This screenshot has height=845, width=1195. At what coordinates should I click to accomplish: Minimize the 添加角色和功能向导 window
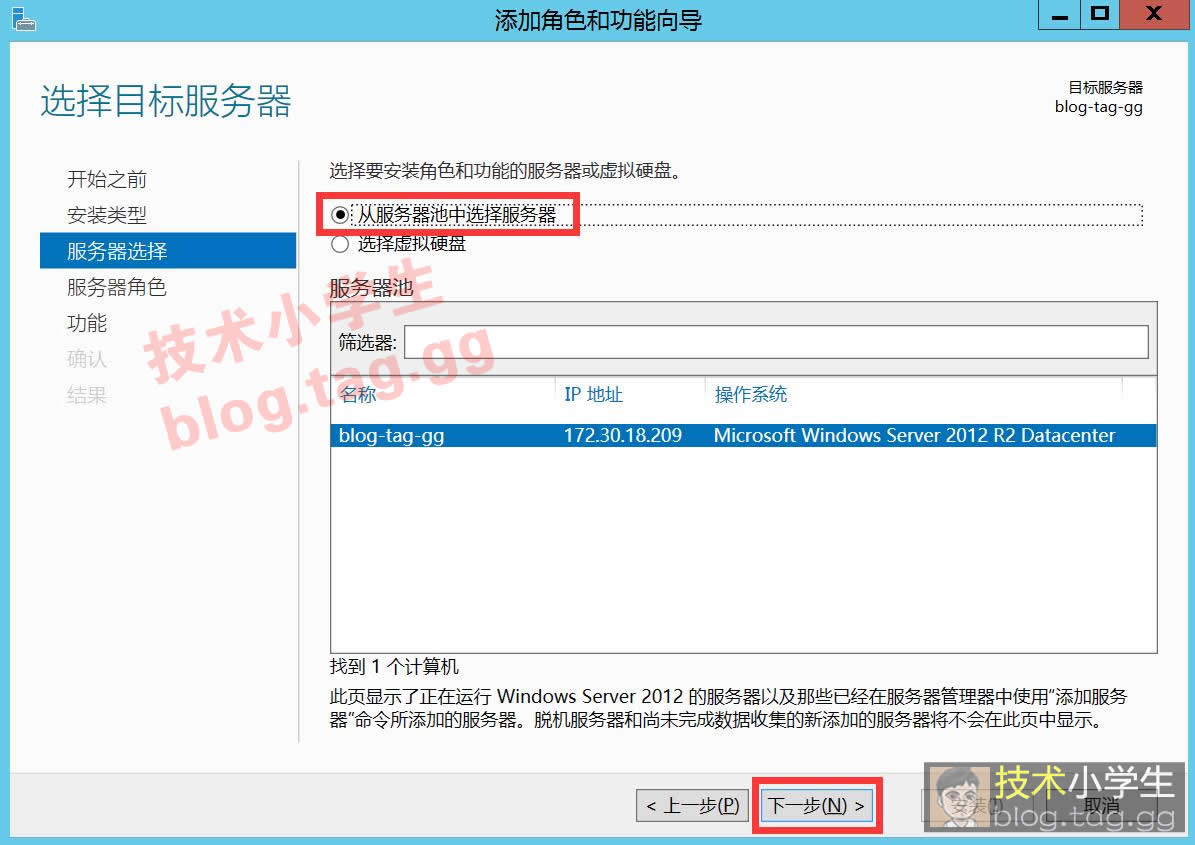[x=1060, y=16]
